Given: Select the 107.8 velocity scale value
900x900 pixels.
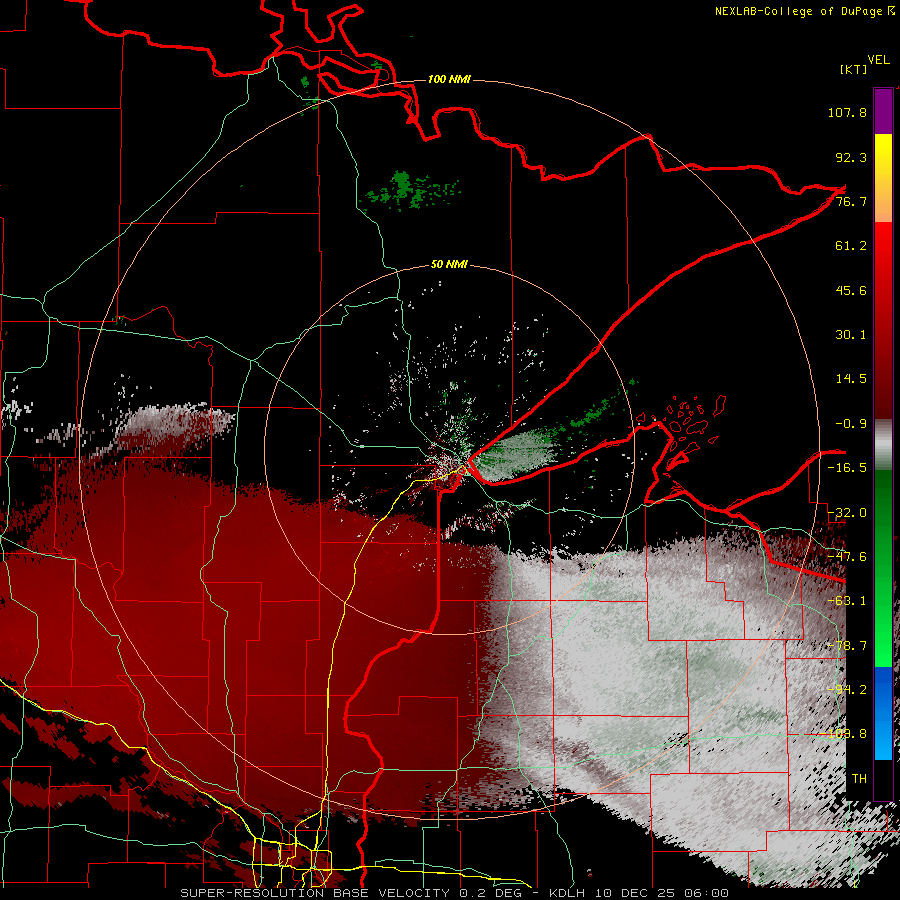Looking at the screenshot, I should click(847, 112).
